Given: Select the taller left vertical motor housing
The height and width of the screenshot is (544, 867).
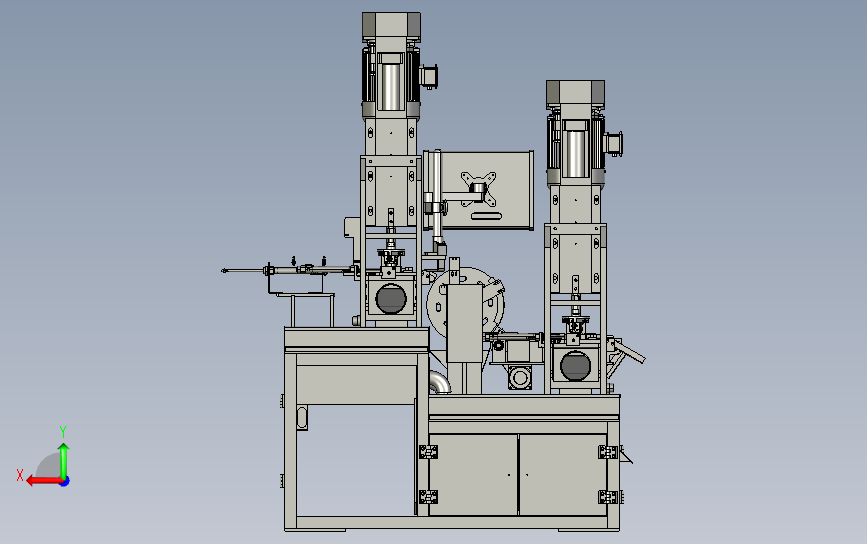Looking at the screenshot, I should click(x=391, y=65).
